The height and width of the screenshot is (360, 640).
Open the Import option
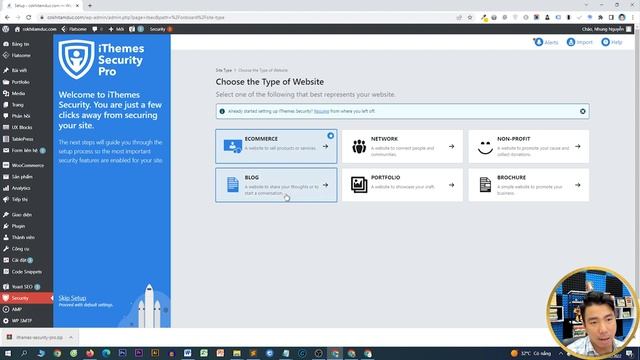[x=580, y=42]
